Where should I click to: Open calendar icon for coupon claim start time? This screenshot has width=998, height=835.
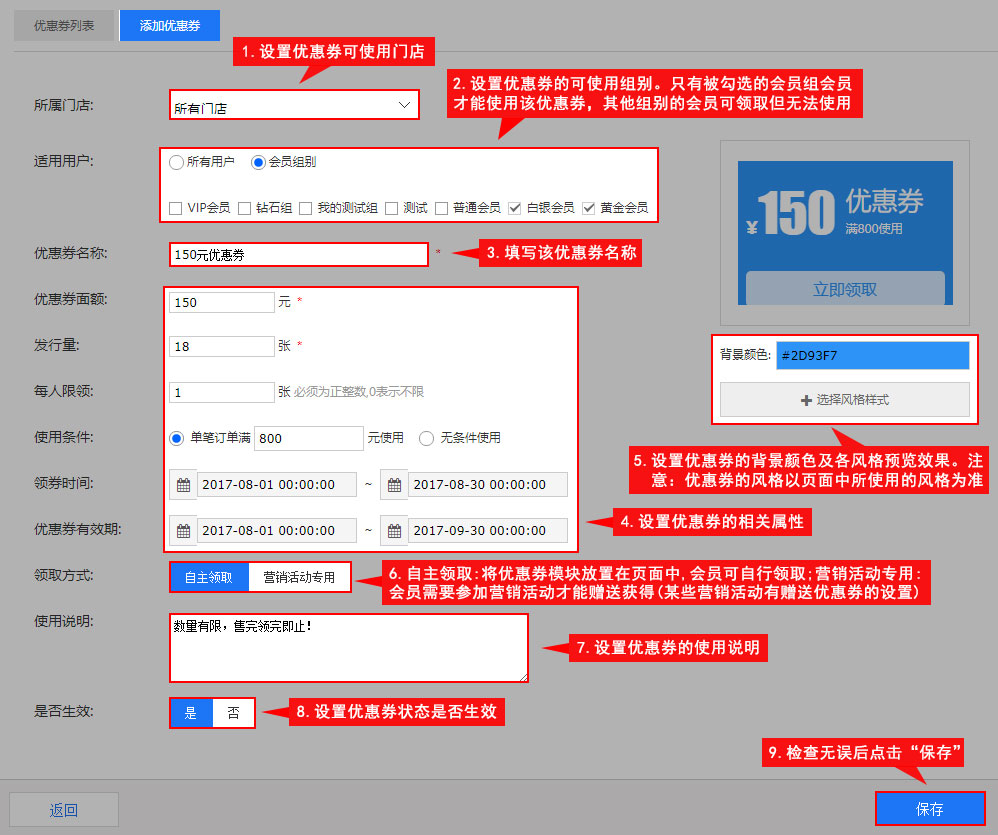pos(183,485)
